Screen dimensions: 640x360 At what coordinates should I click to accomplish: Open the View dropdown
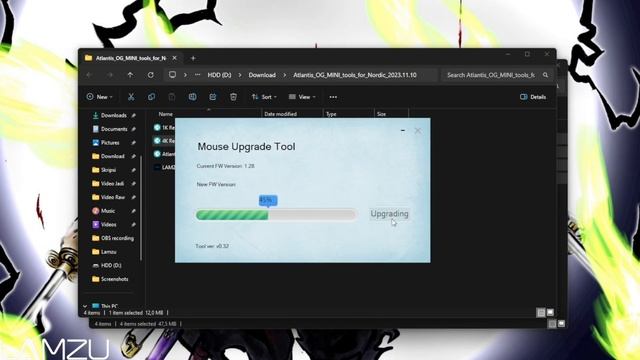(x=302, y=97)
